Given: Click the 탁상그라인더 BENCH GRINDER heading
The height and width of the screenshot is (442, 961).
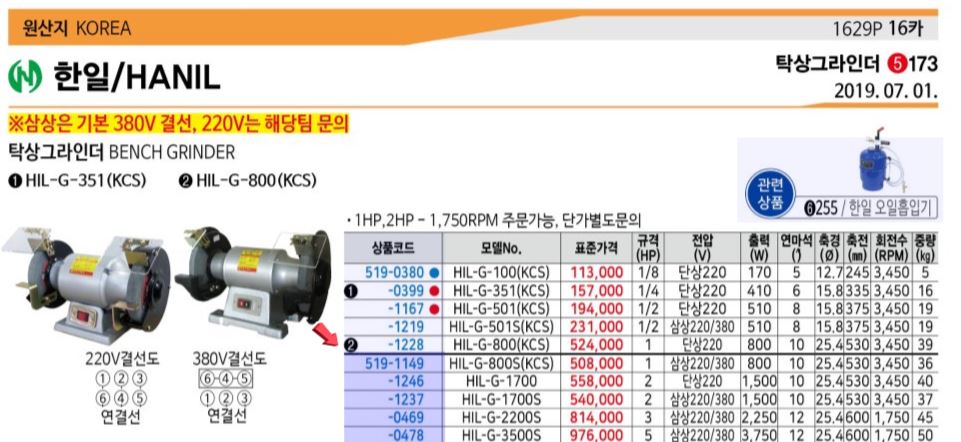Looking at the screenshot, I should (121, 151).
